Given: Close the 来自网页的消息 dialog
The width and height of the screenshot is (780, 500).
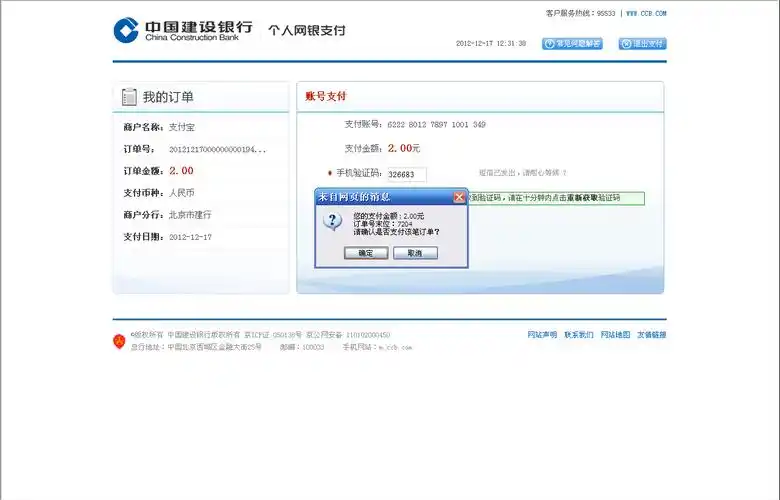Looking at the screenshot, I should coord(459,197).
